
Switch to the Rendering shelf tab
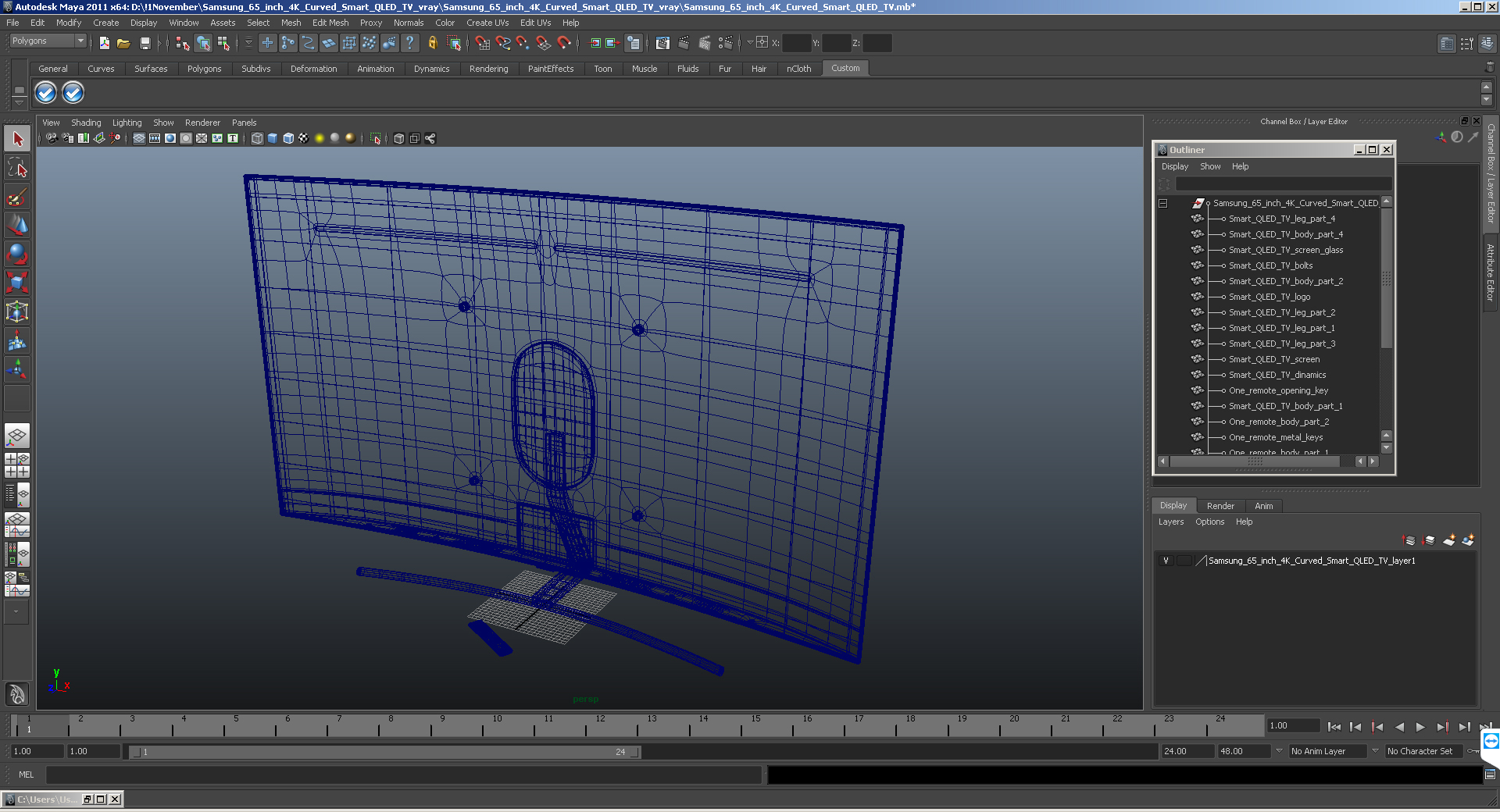click(x=488, y=69)
